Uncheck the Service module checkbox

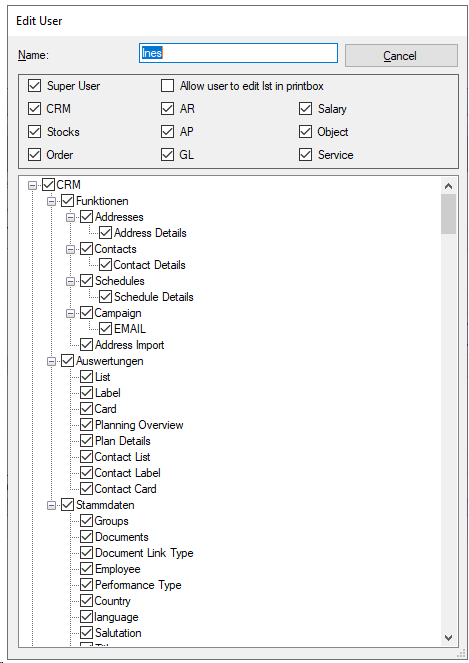click(305, 154)
